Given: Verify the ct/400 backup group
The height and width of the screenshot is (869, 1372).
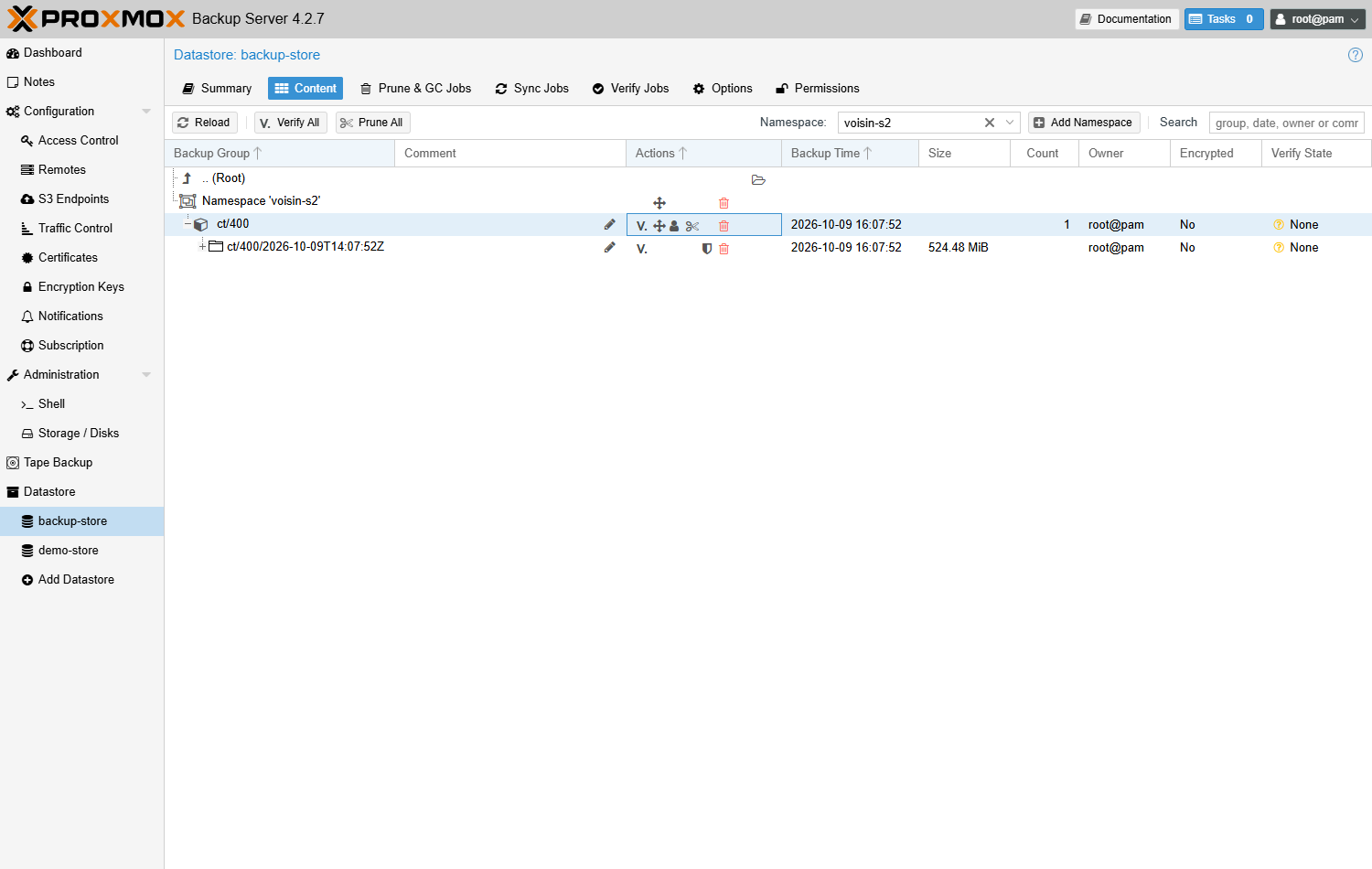Looking at the screenshot, I should [x=642, y=226].
